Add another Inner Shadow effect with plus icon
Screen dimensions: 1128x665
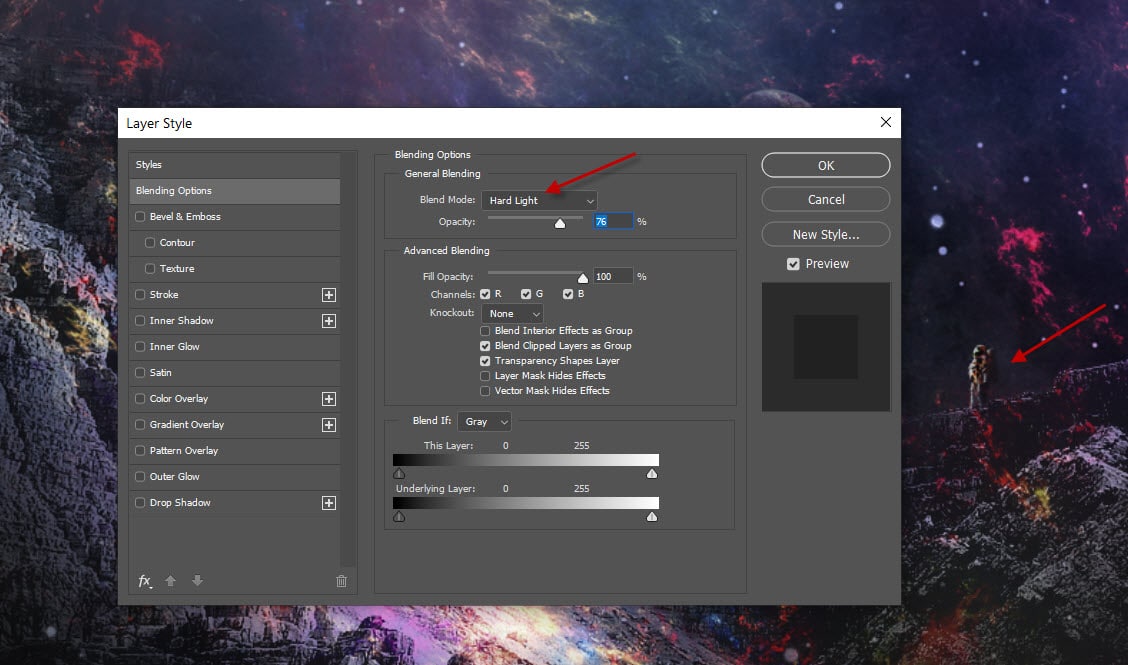click(328, 321)
